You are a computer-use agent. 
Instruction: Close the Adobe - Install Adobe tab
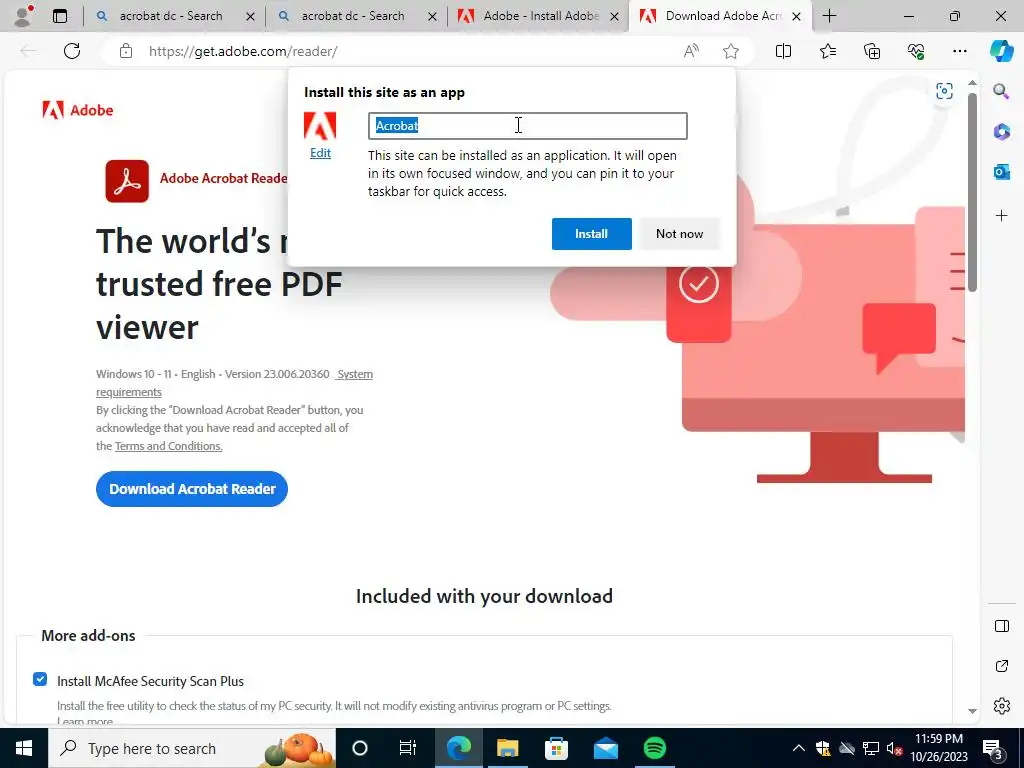coord(615,16)
